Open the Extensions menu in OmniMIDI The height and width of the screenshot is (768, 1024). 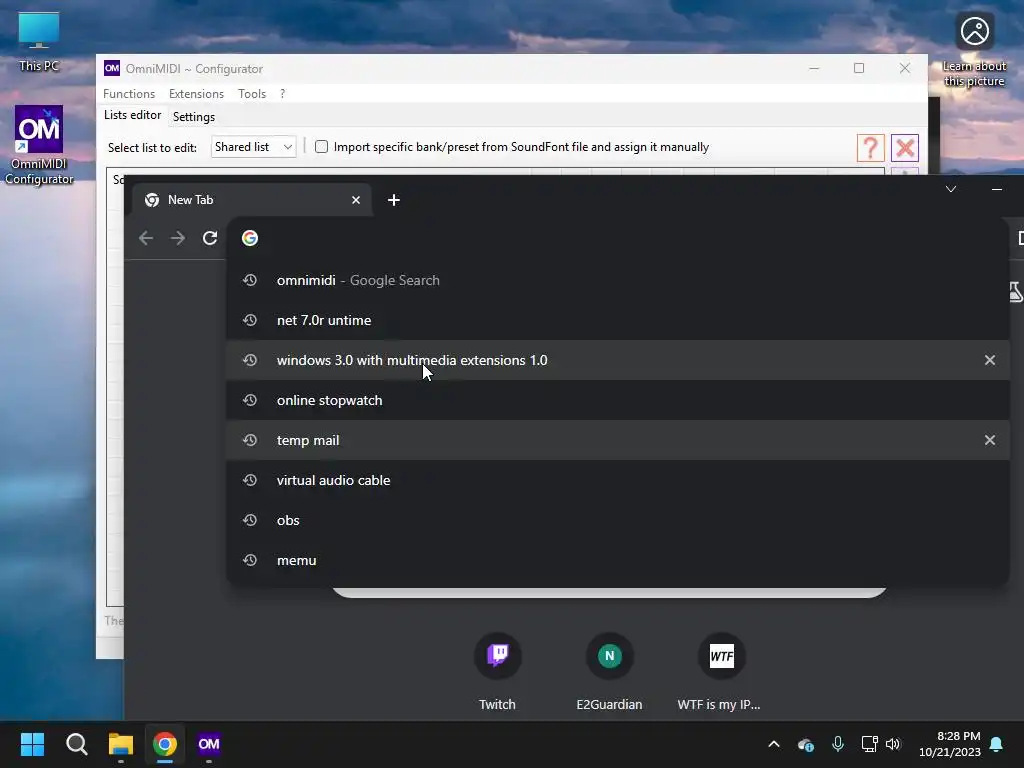[196, 93]
